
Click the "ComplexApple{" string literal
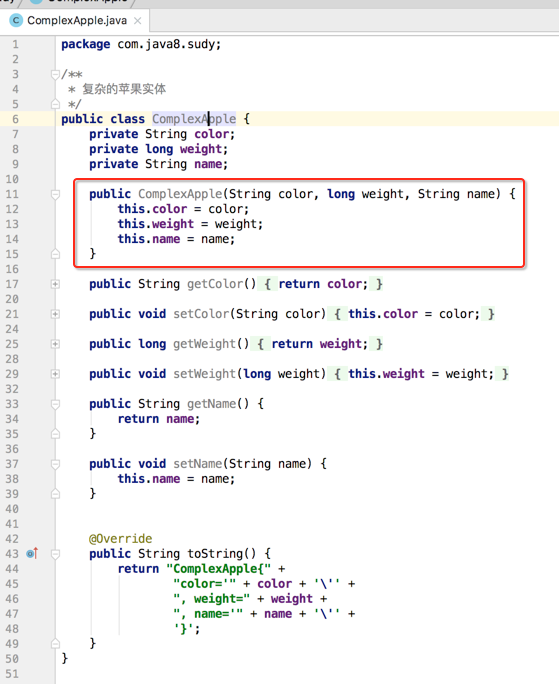click(218, 569)
